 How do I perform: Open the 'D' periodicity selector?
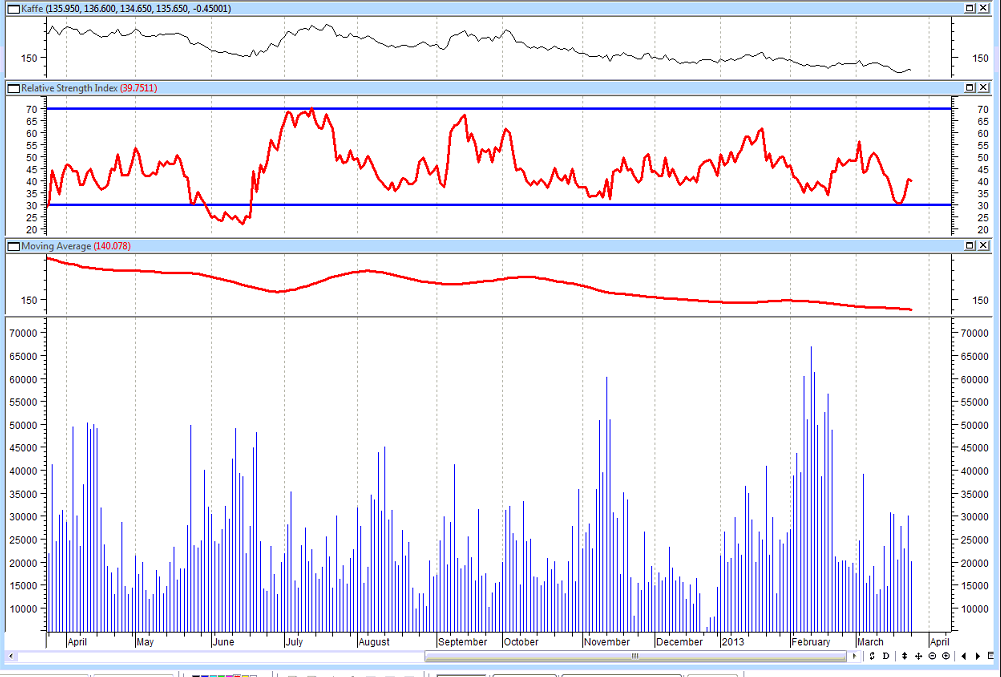pyautogui.click(x=886, y=656)
